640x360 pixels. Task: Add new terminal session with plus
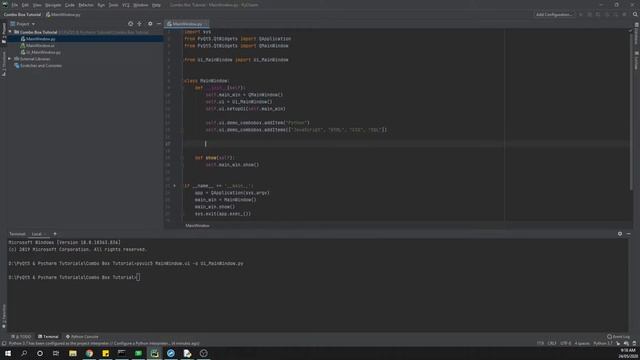(x=55, y=234)
